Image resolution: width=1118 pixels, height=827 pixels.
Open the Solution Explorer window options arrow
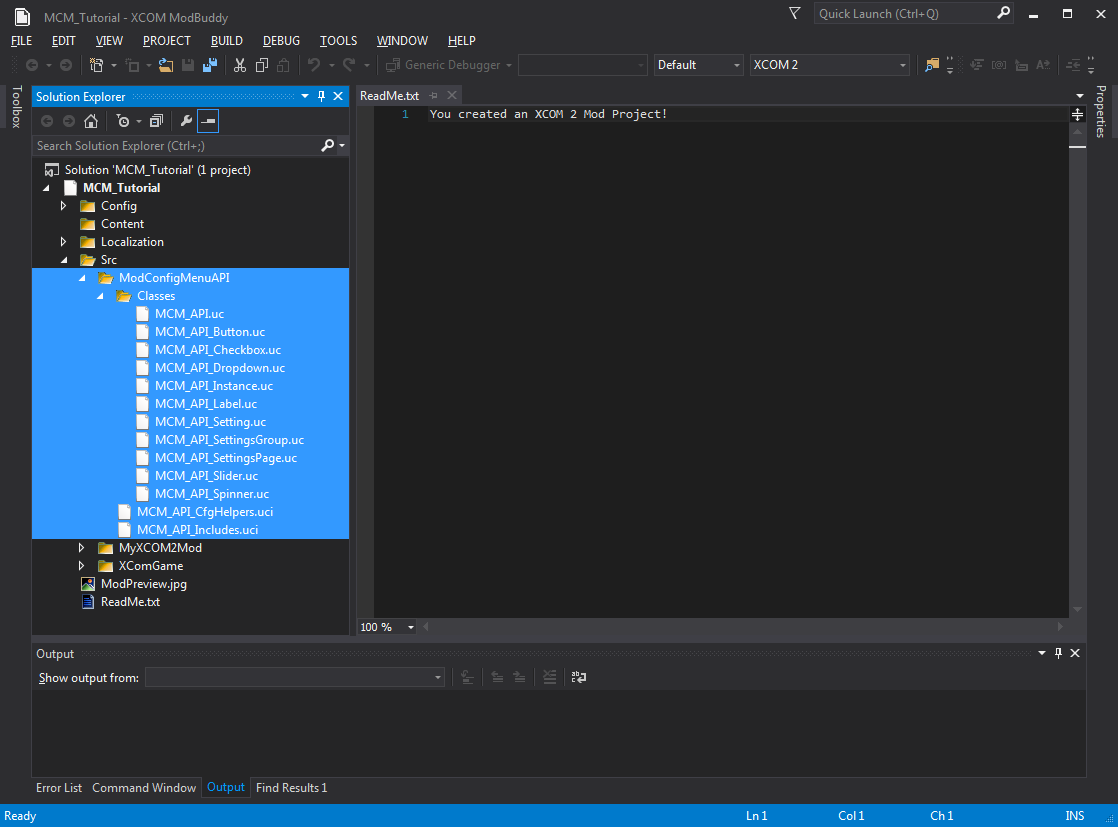coord(305,96)
